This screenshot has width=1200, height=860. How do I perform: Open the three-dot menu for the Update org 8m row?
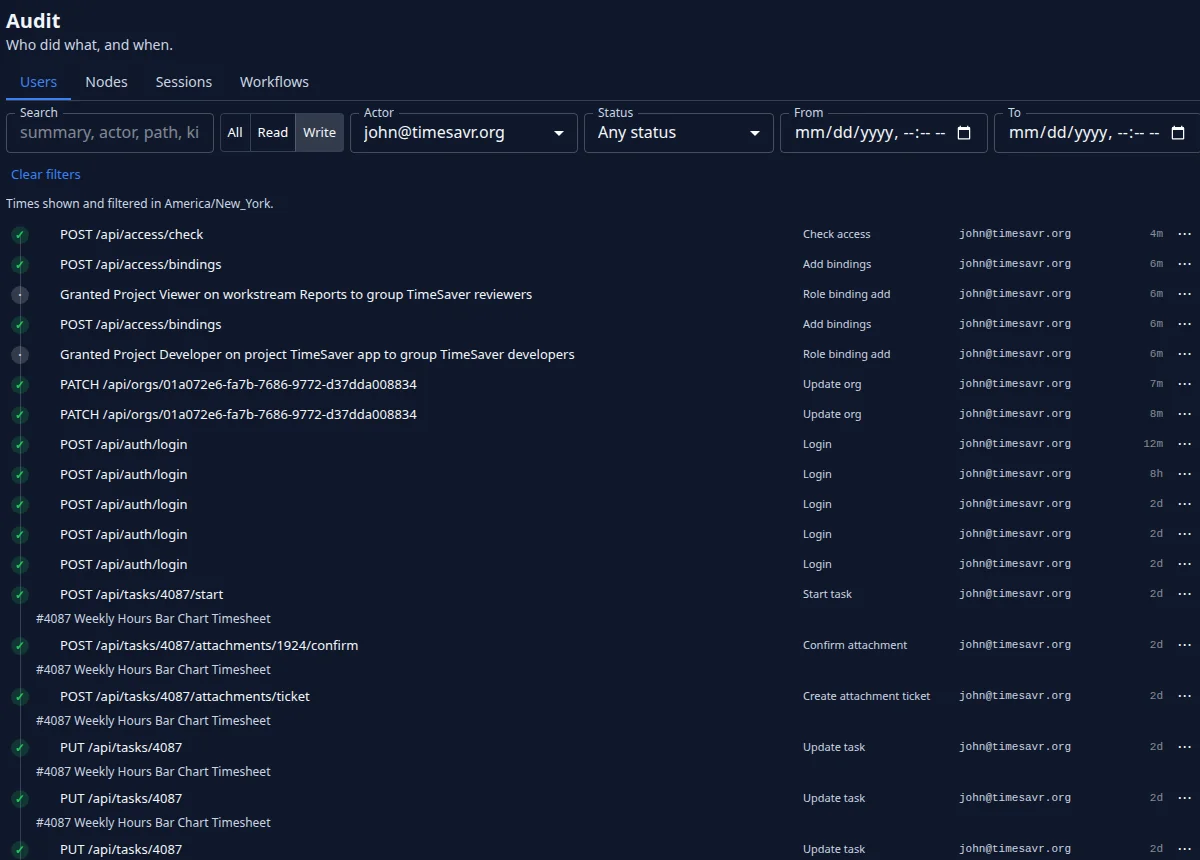[x=1185, y=414]
